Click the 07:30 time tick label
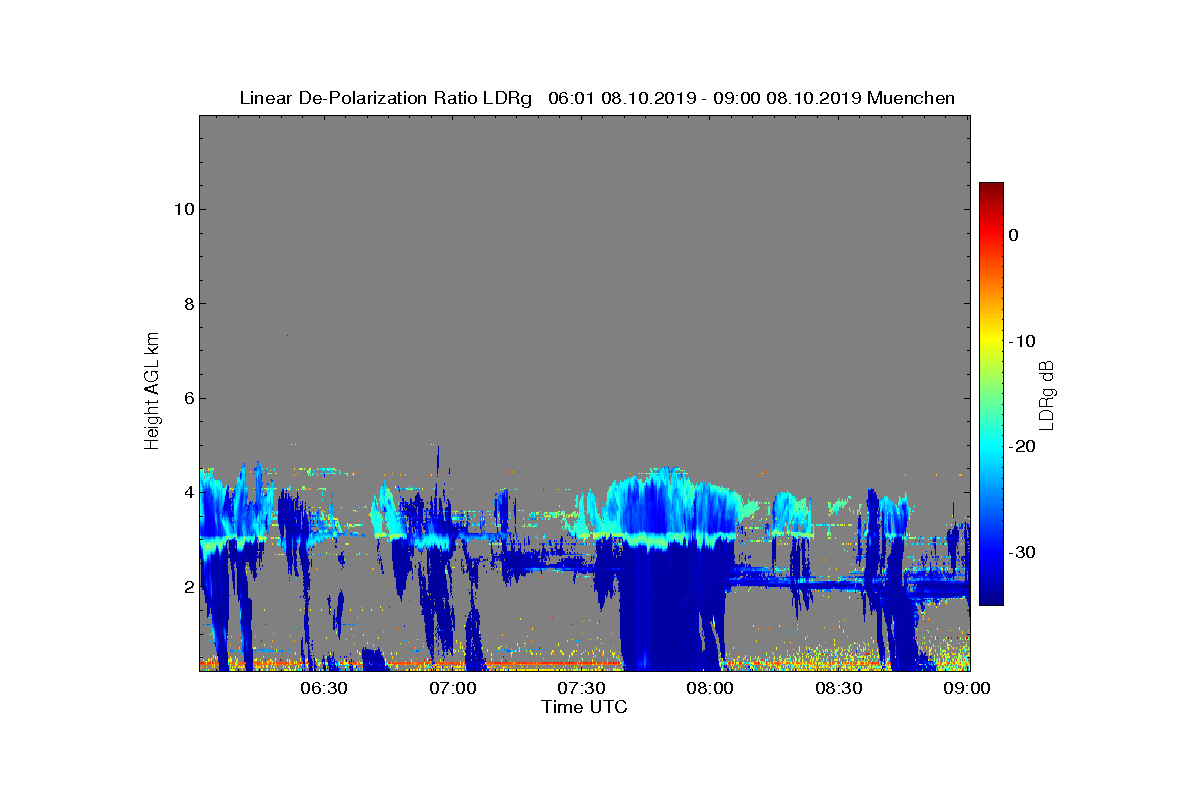Viewport: 1200px width, 800px height. [x=581, y=688]
